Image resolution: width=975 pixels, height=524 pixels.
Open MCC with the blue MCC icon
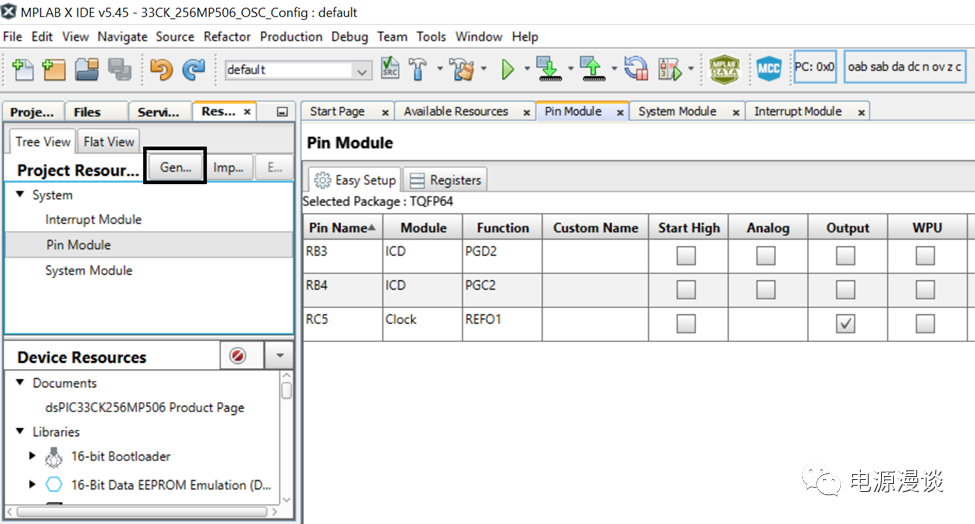pyautogui.click(x=768, y=69)
